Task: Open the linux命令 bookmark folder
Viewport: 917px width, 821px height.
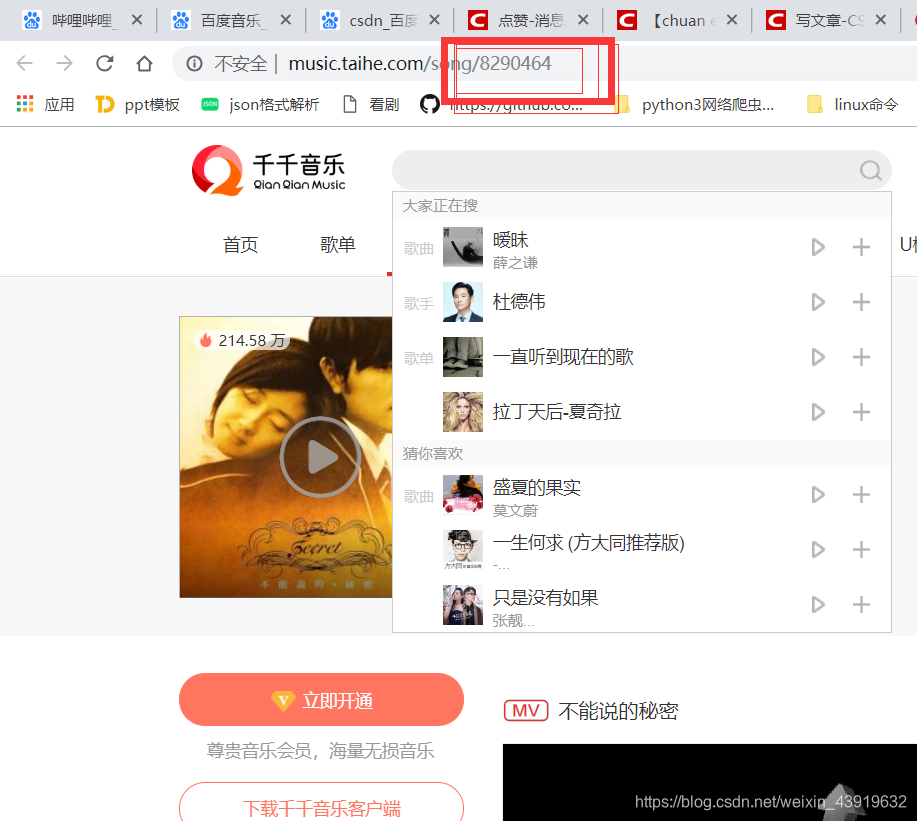Action: [853, 105]
